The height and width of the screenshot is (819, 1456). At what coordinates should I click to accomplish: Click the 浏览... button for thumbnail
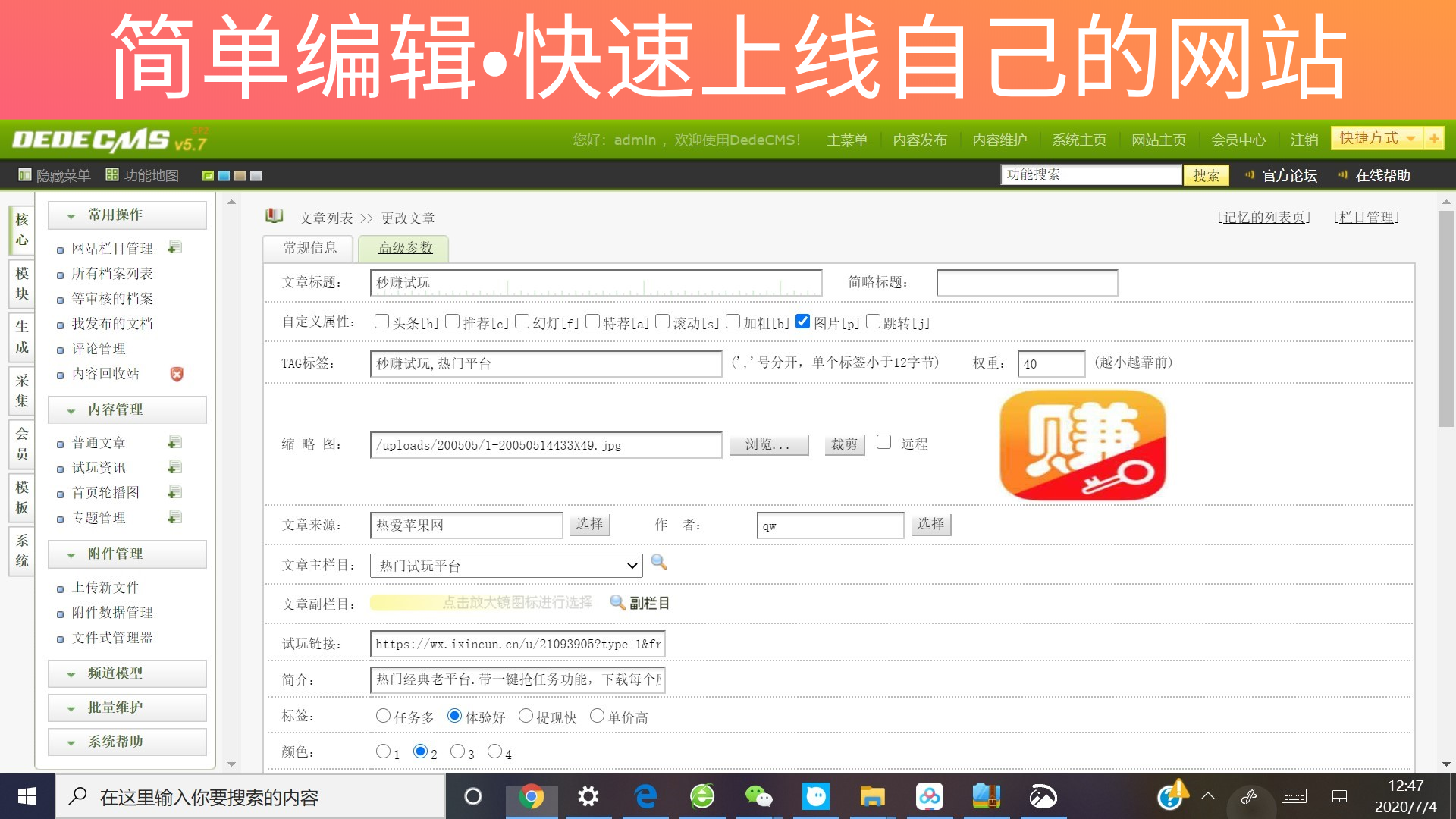[768, 444]
